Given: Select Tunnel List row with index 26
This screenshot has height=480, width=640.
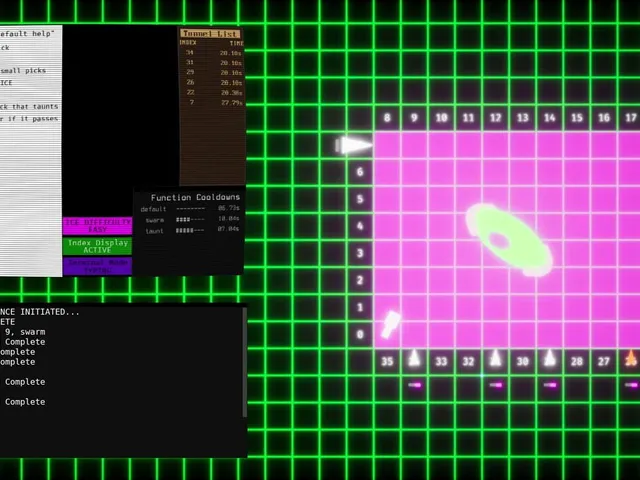Looking at the screenshot, I should (213, 82).
